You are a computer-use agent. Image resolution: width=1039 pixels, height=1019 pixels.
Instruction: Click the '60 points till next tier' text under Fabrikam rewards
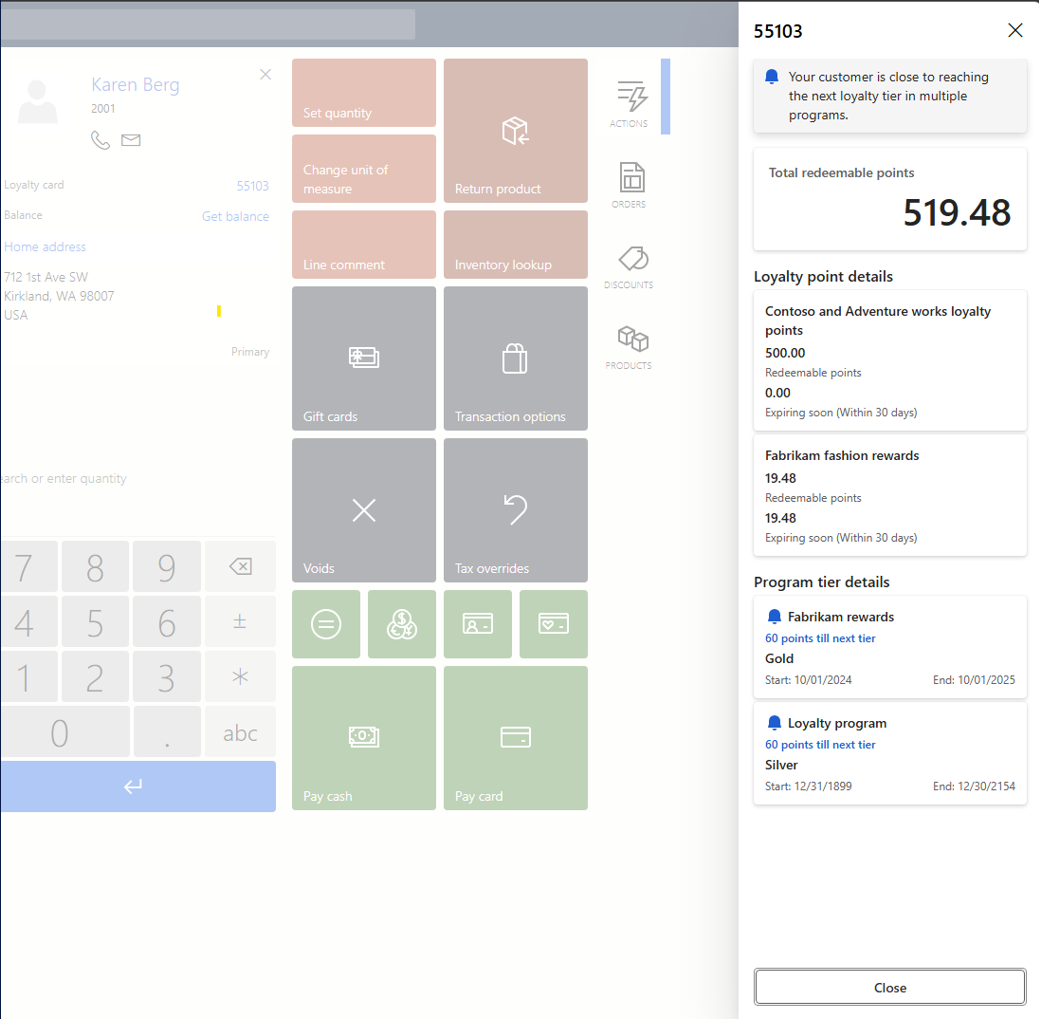(820, 638)
